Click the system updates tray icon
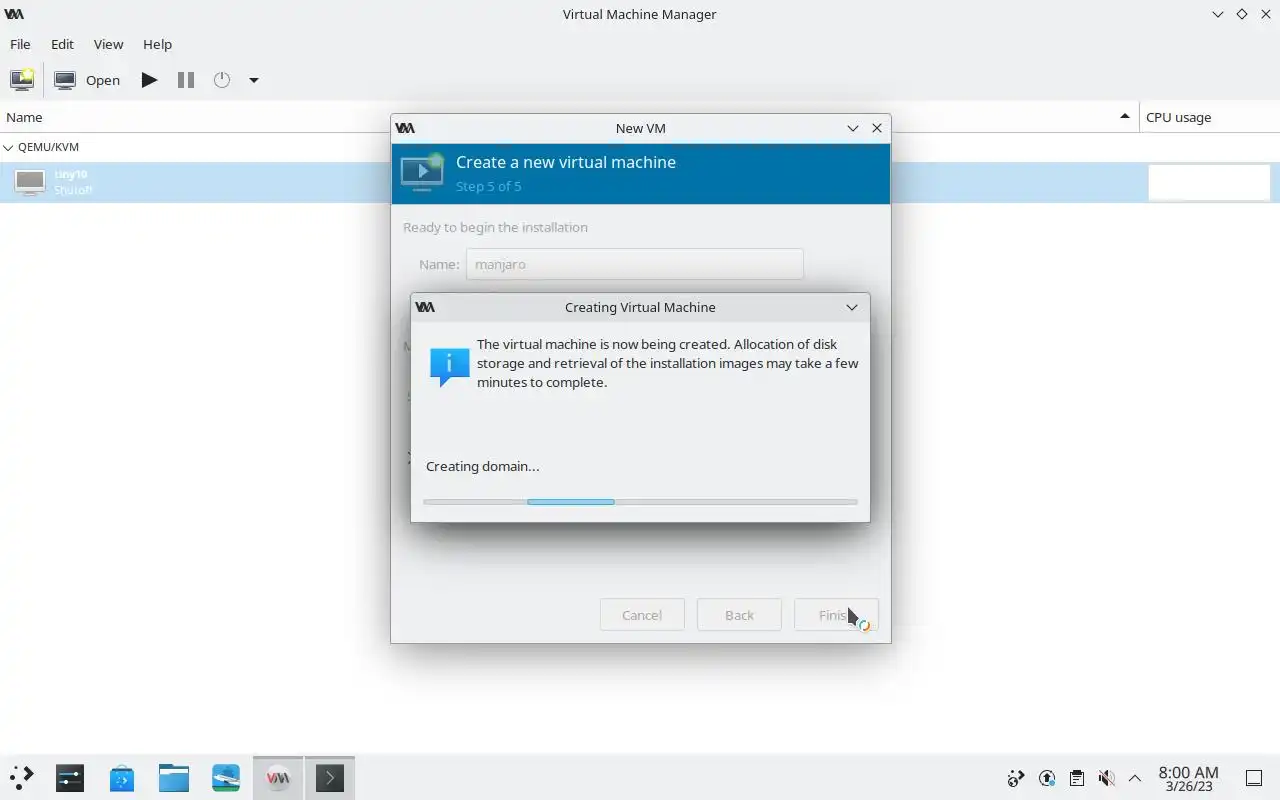Viewport: 1280px width, 800px height. tap(1047, 778)
